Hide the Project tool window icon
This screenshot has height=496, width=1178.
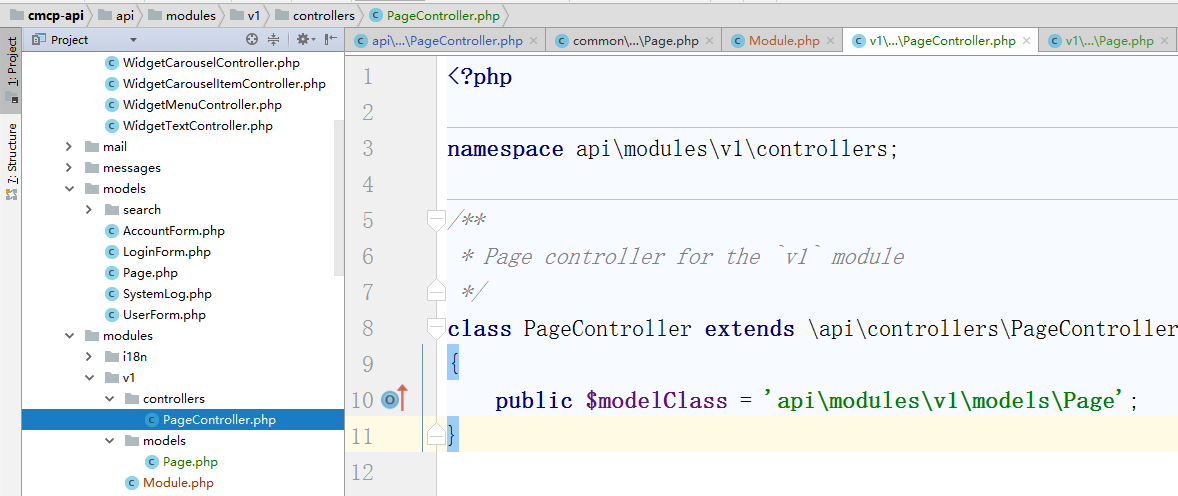(330, 40)
